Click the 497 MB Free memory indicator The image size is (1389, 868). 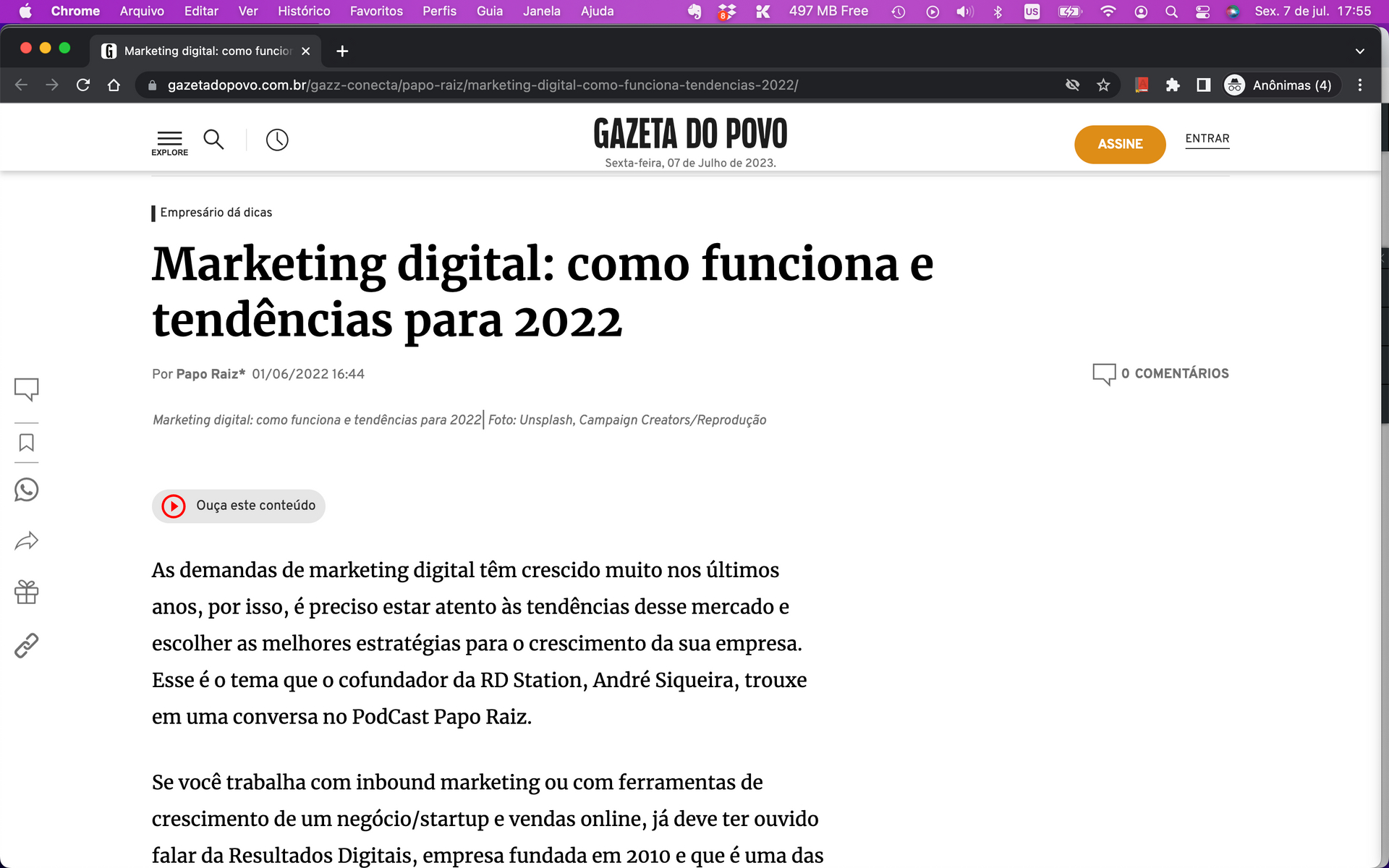pos(828,11)
